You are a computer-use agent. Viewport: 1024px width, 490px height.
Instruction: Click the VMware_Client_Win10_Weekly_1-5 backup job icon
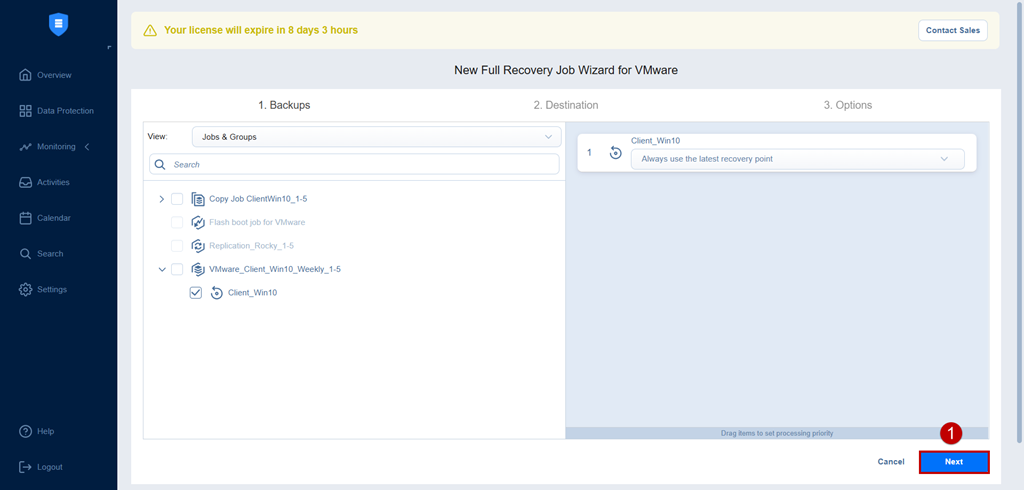point(198,269)
